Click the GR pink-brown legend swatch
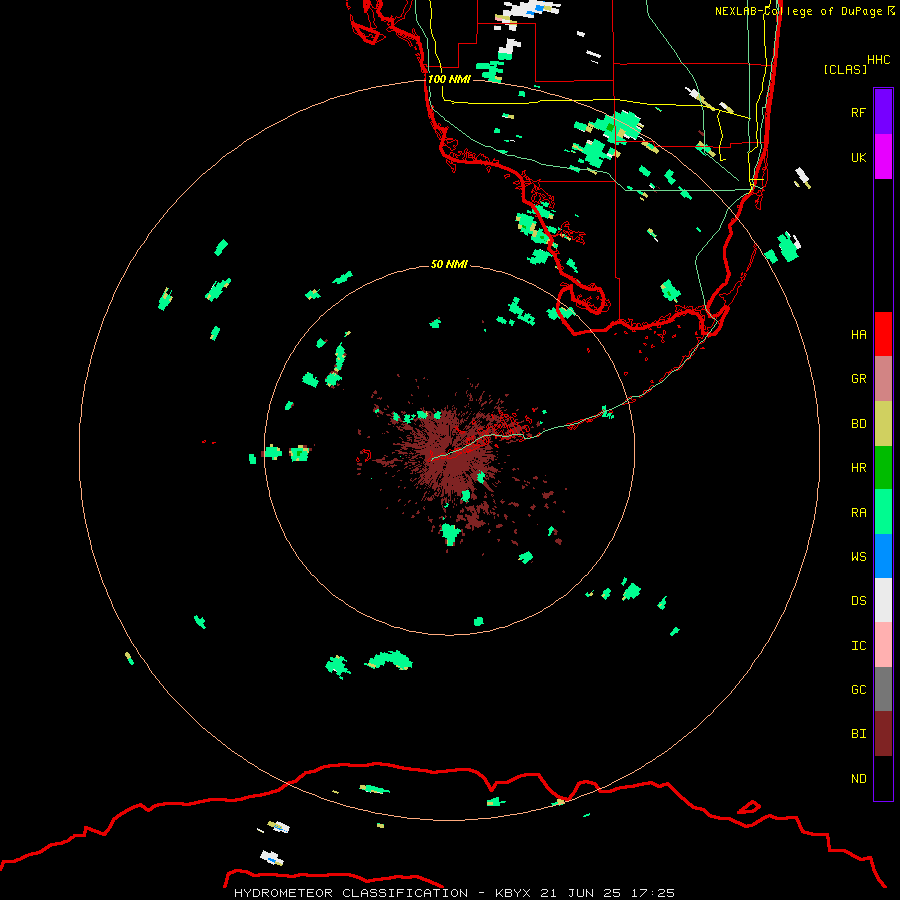 point(883,379)
